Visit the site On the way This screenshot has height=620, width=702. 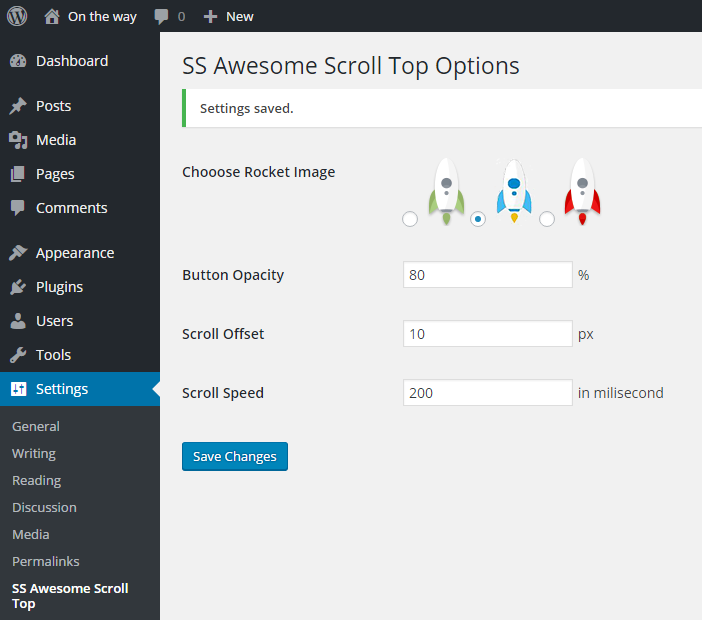(102, 17)
